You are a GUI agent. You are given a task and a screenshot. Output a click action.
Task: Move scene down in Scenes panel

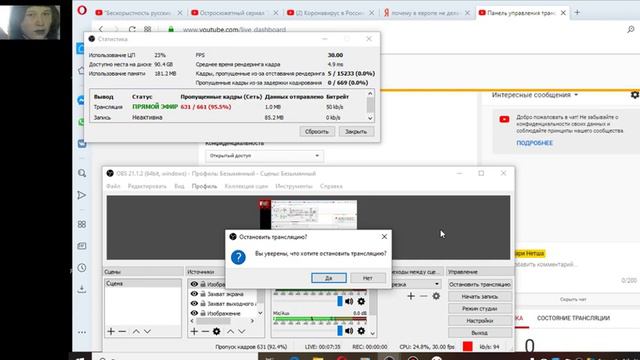147,331
